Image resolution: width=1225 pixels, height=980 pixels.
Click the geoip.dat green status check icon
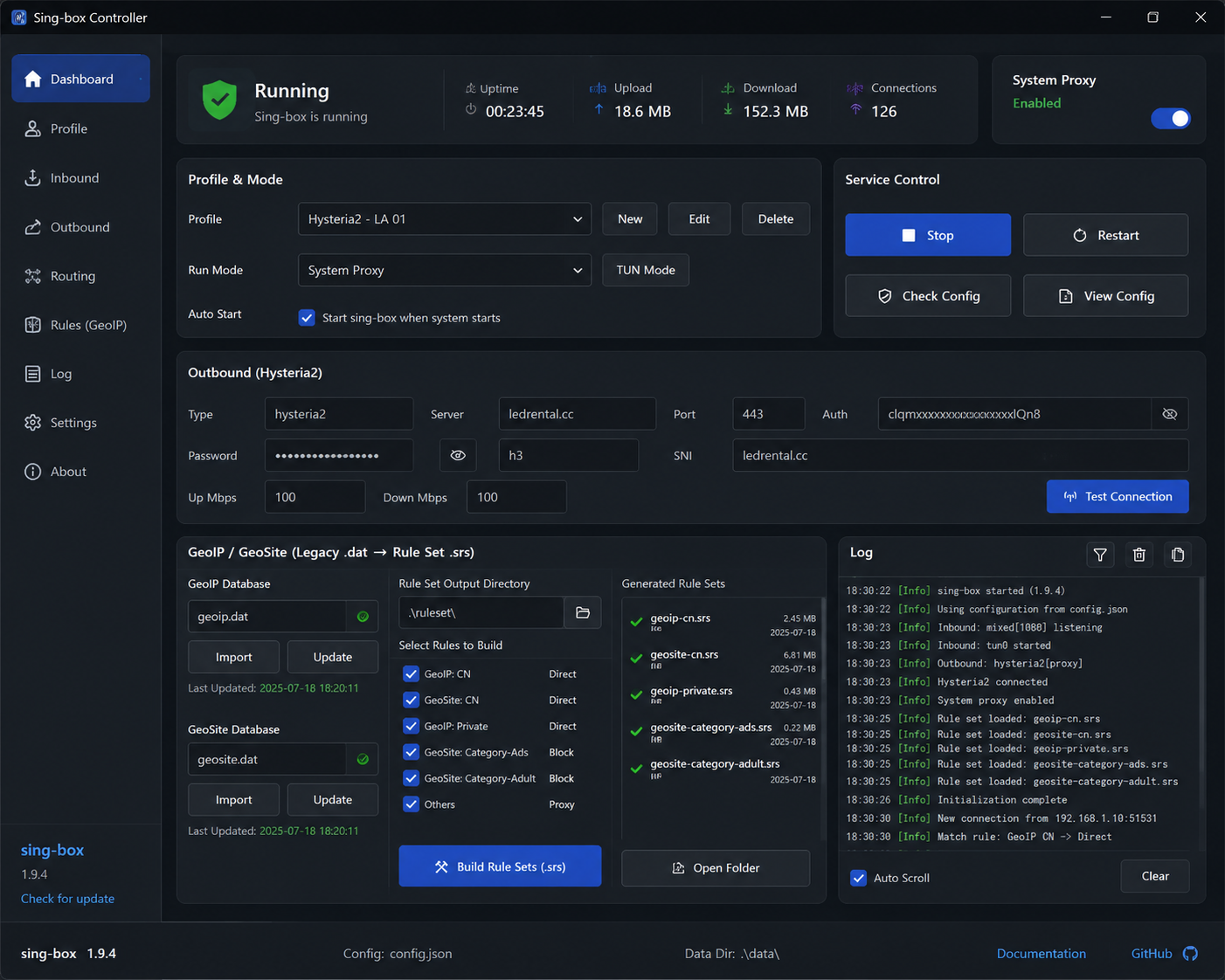363,617
